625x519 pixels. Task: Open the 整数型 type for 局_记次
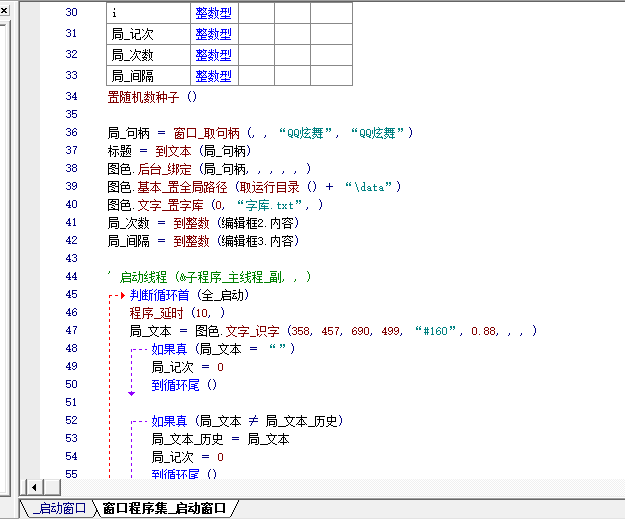coord(213,34)
